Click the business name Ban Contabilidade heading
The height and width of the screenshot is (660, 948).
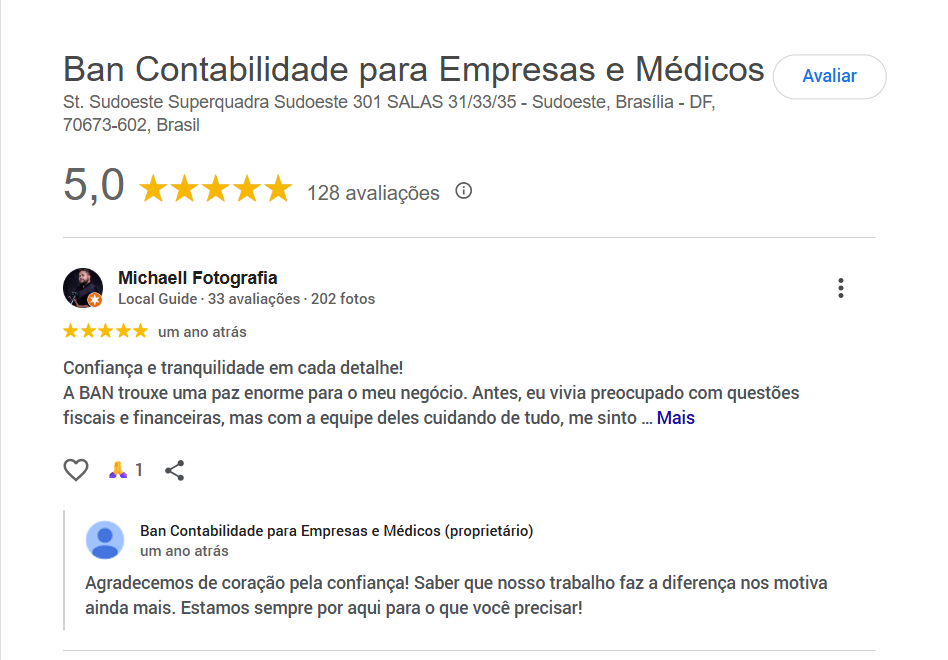pos(412,69)
